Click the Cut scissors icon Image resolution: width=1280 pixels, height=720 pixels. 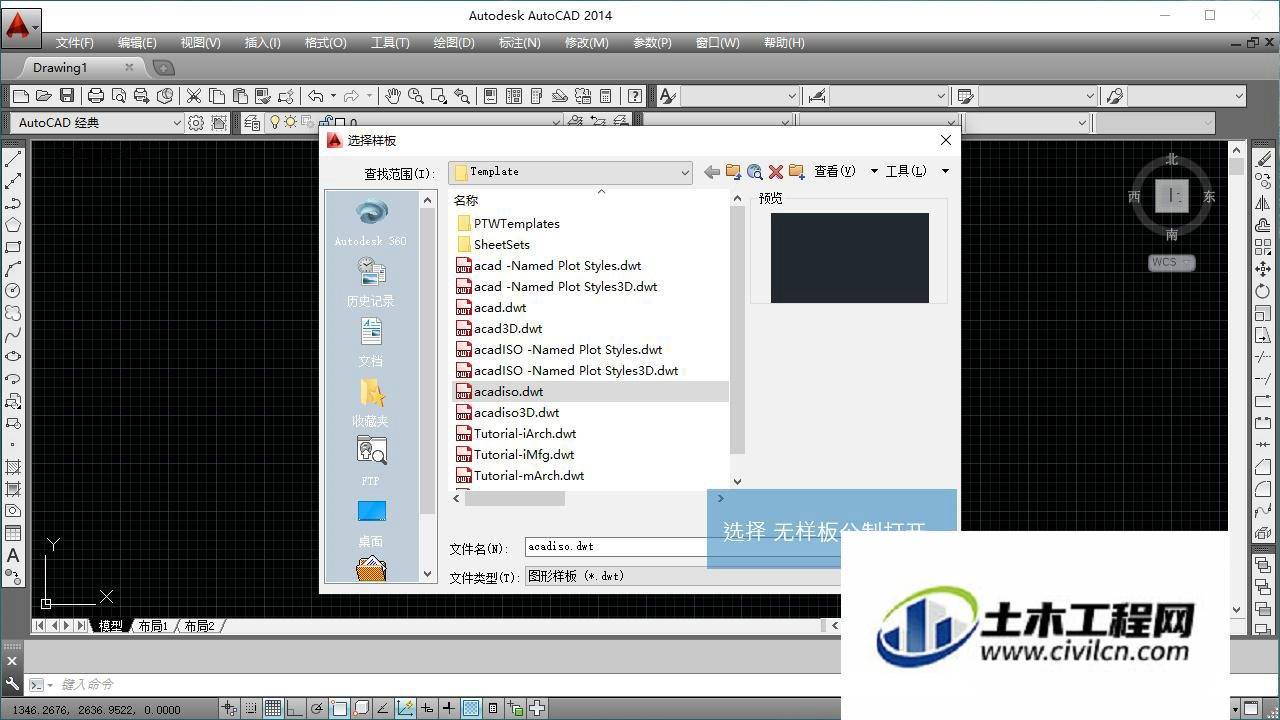pos(194,96)
